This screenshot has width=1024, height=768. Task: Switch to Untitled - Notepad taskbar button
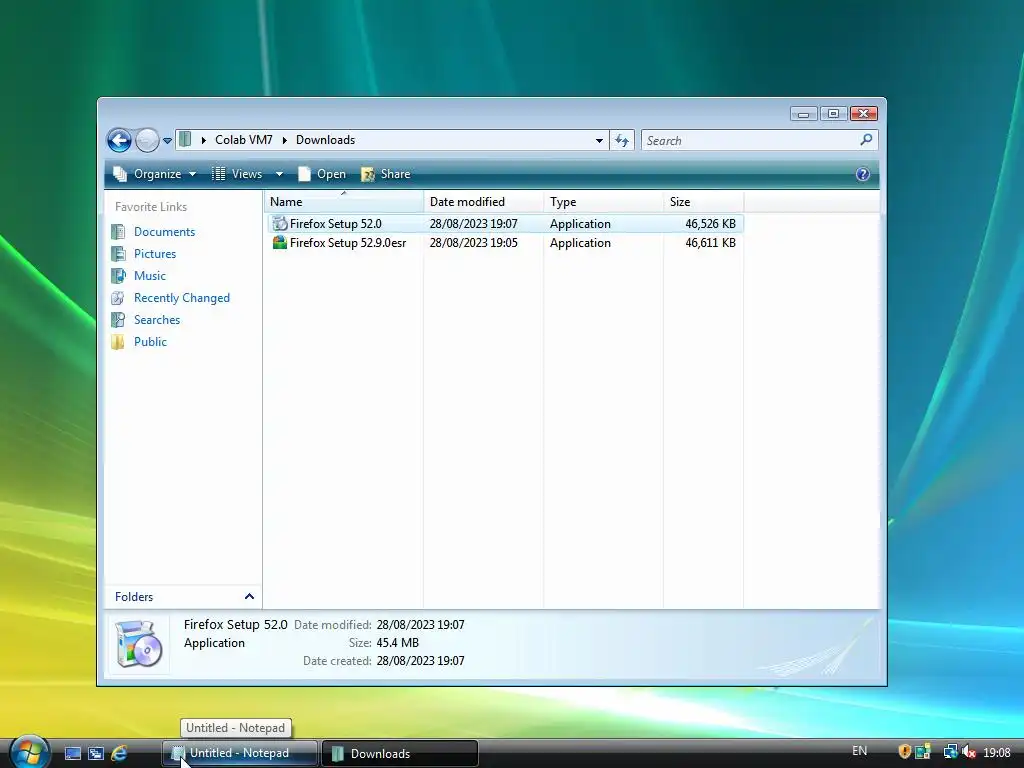(240, 753)
